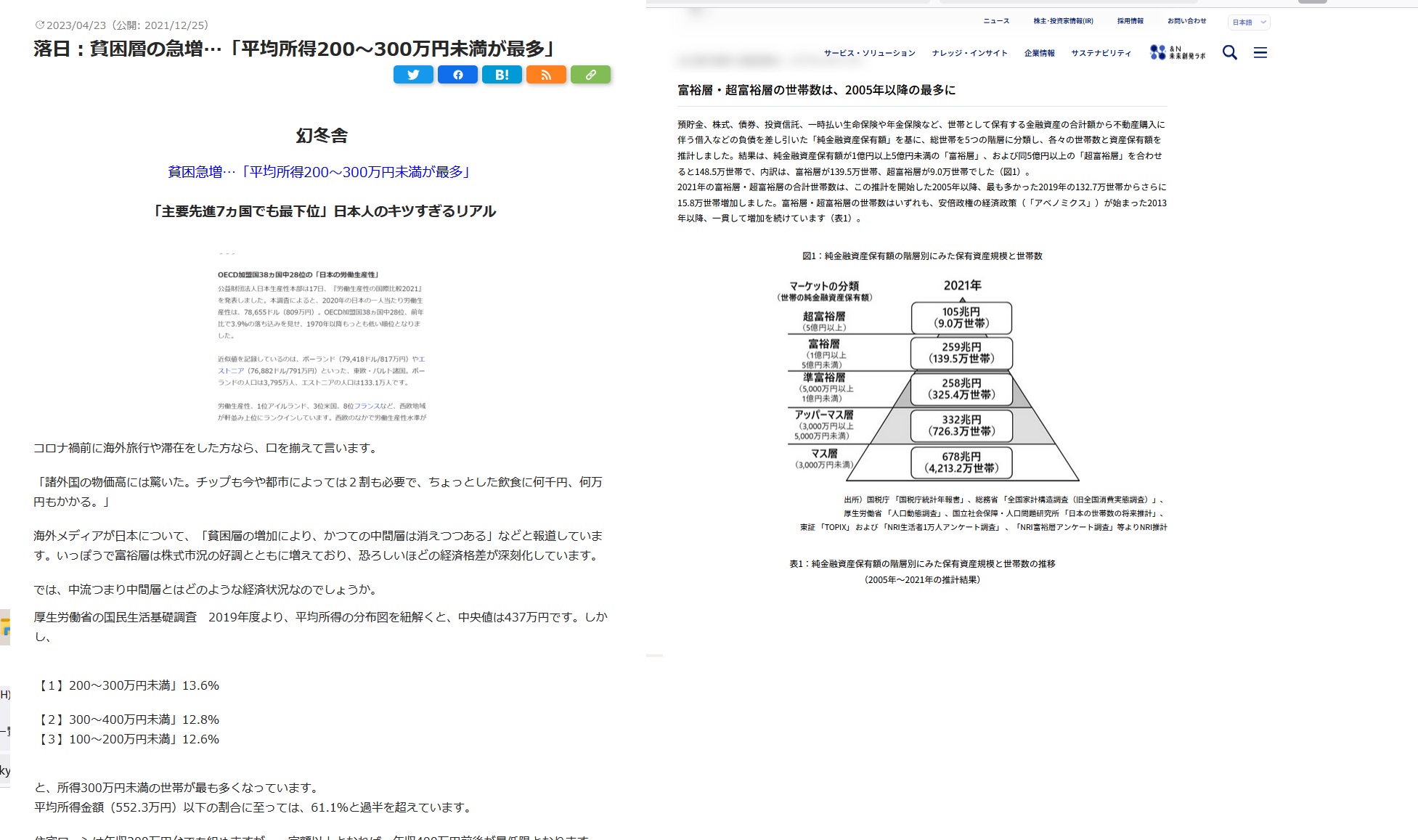Image resolution: width=1418 pixels, height=840 pixels.
Task: Open search with the magnifier icon
Action: pyautogui.click(x=1229, y=52)
